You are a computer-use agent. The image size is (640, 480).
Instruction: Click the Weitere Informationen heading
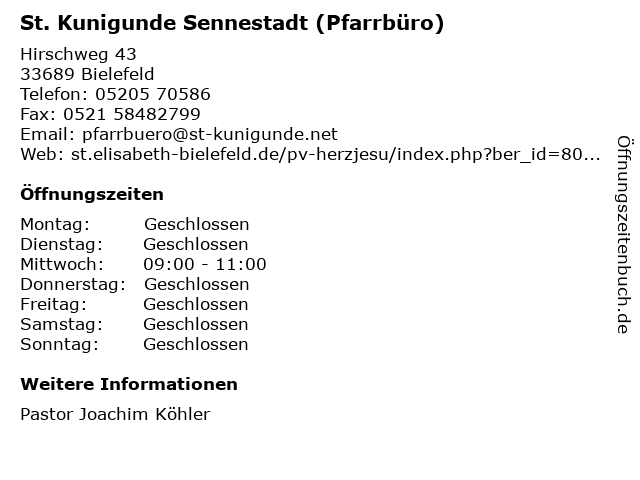tap(129, 384)
